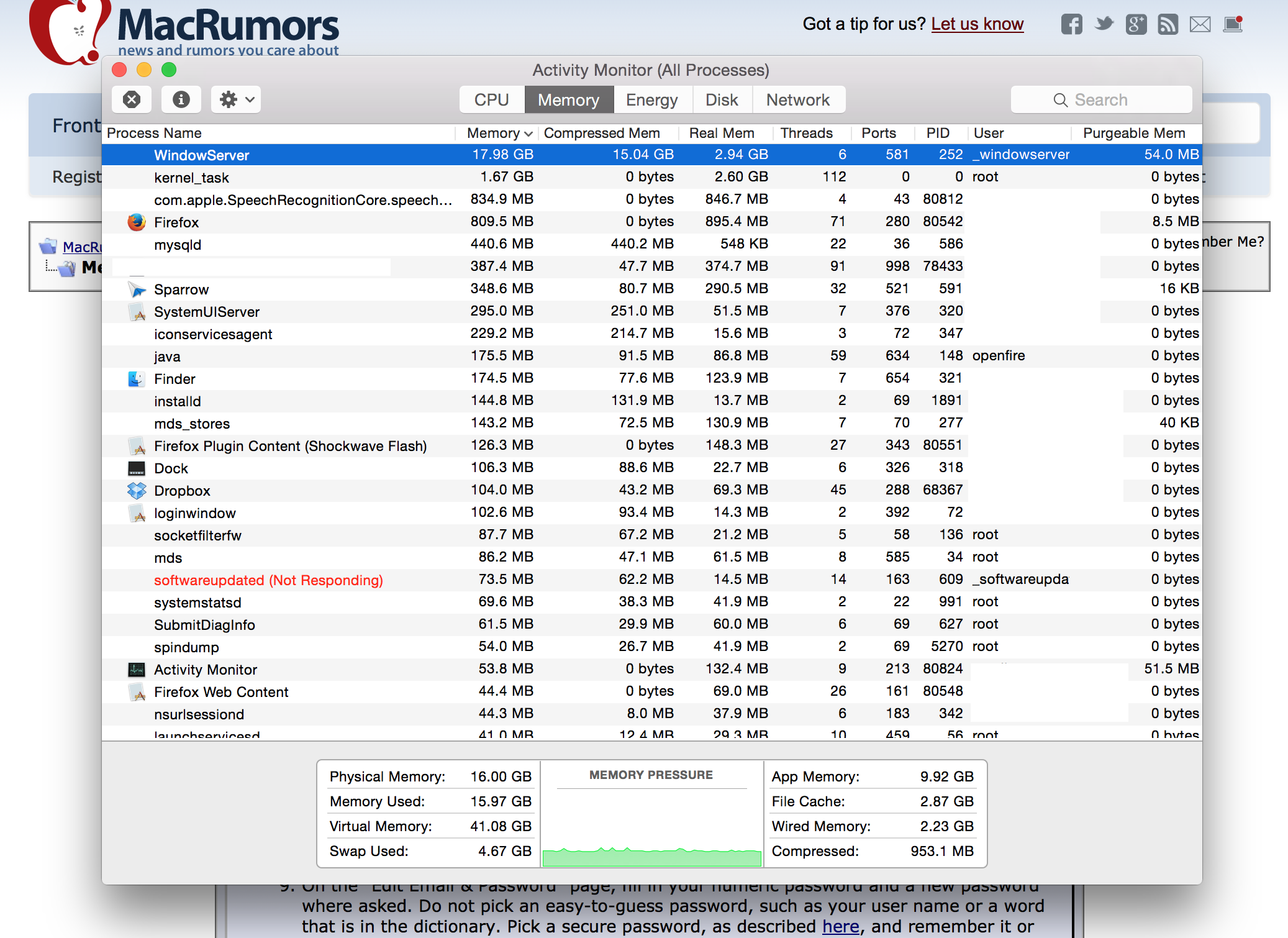This screenshot has height=938, width=1288.
Task: Select the WindowServer process row
Action: 651,155
